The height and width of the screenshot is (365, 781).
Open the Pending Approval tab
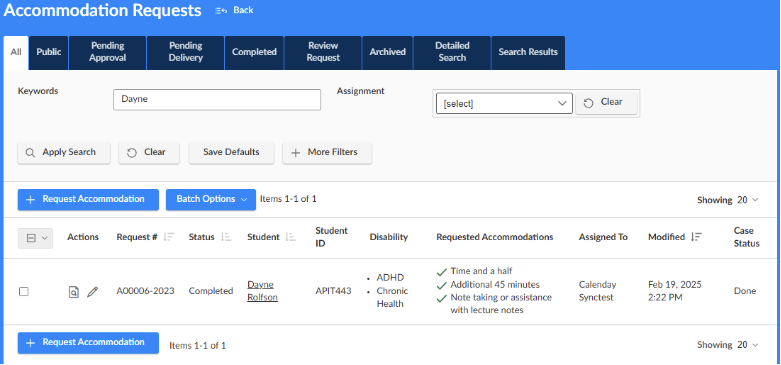(x=108, y=52)
